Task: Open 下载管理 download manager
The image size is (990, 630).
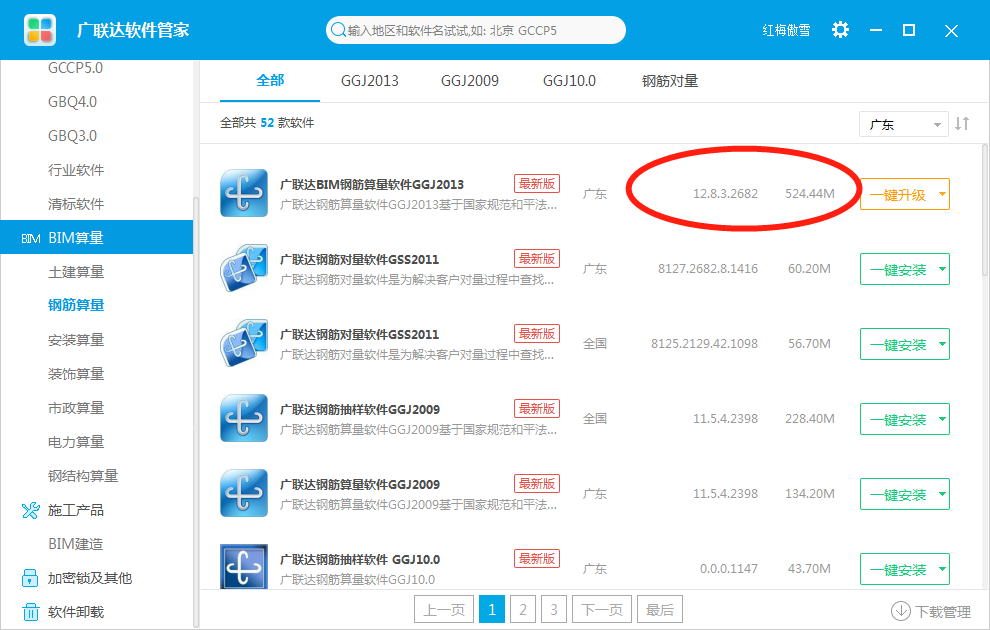Action: (931, 611)
